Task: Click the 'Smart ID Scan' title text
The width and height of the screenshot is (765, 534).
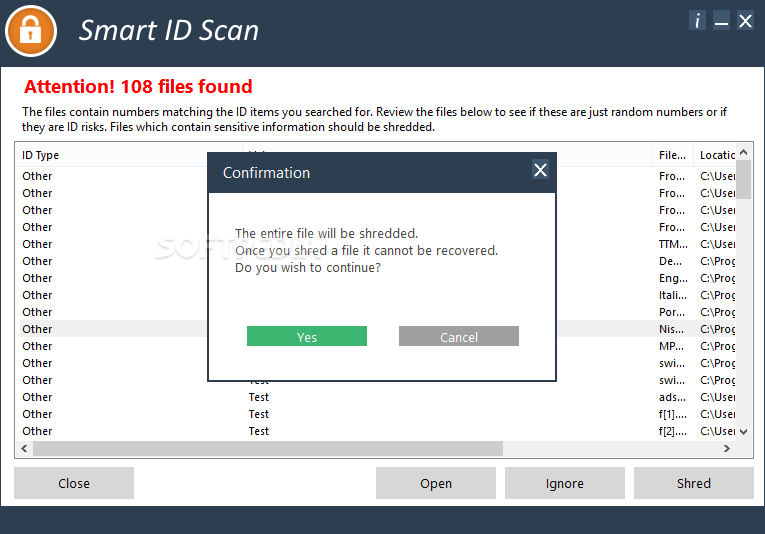Action: tap(169, 31)
